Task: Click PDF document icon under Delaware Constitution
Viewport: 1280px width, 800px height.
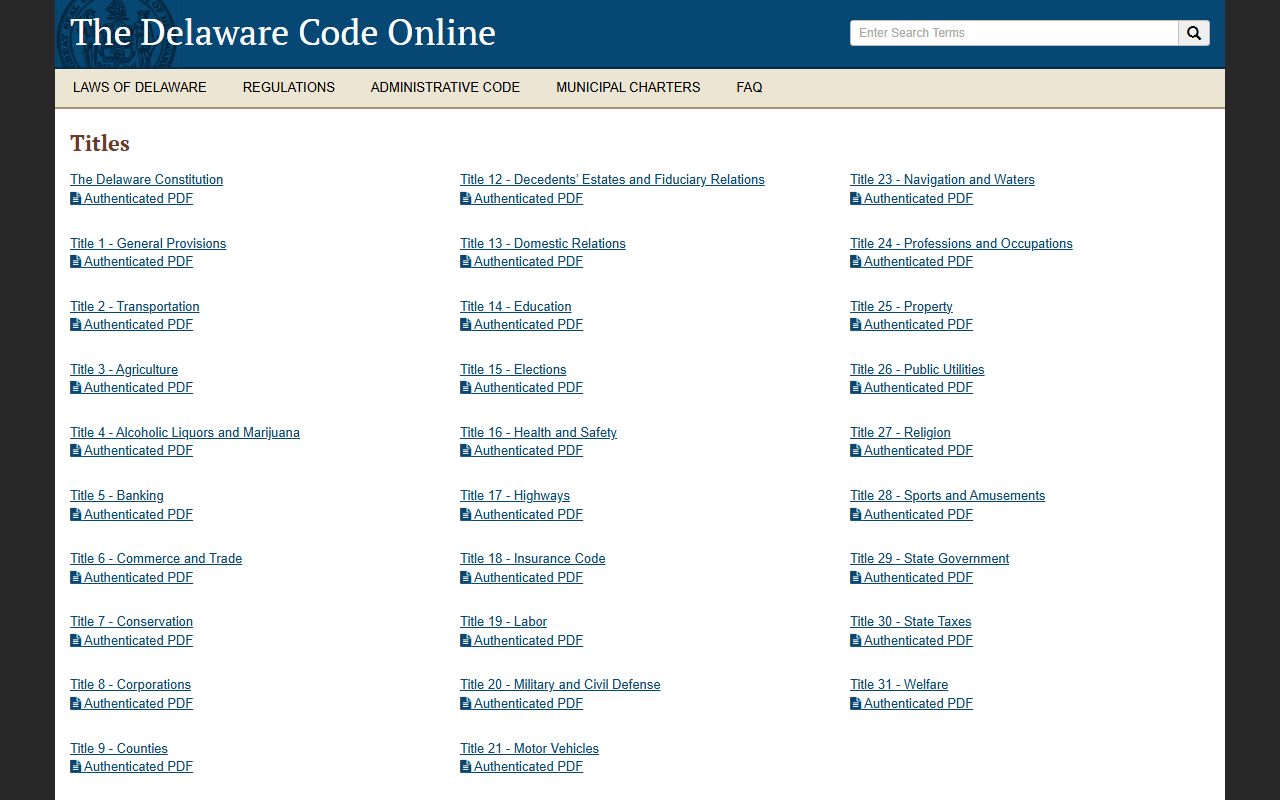Action: [76, 198]
